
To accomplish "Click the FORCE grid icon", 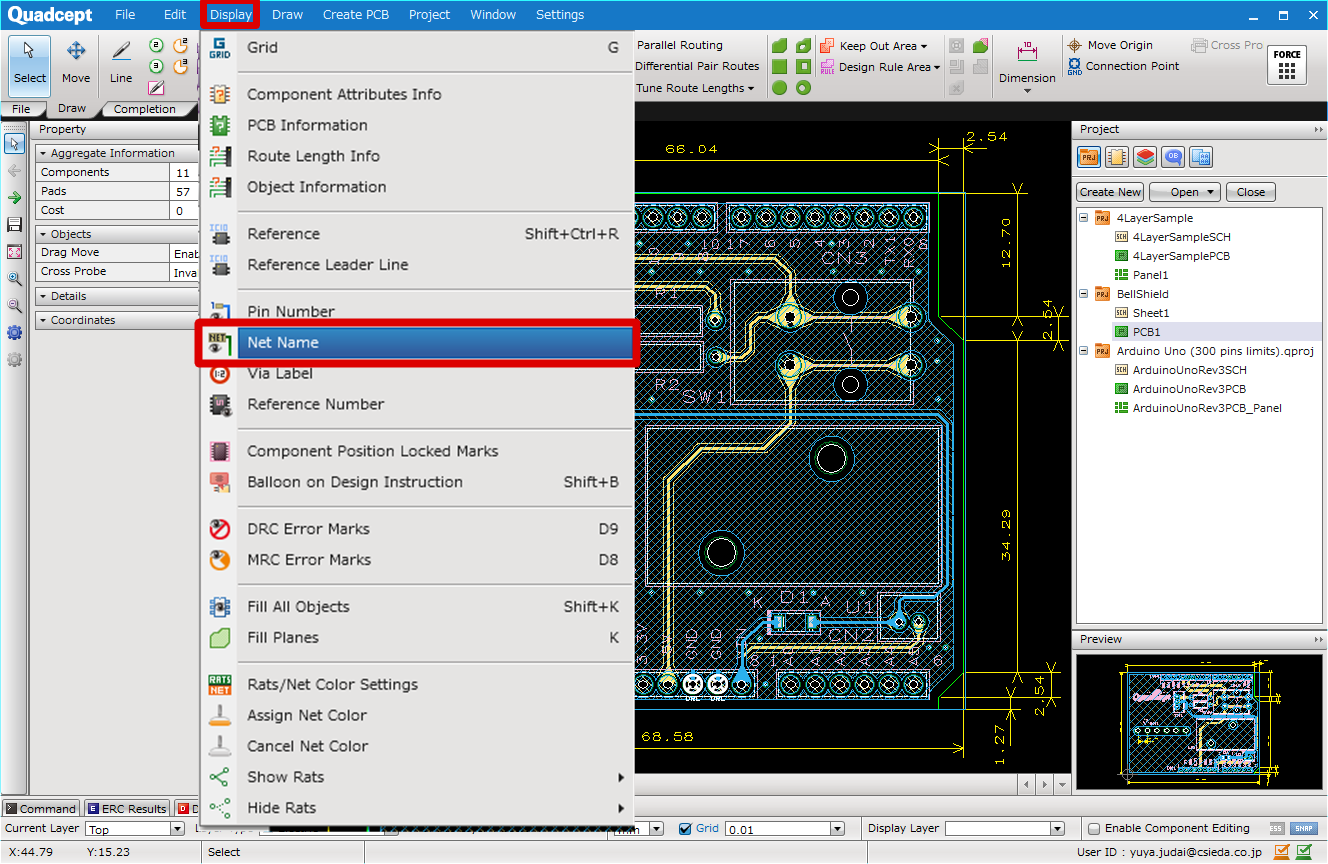I will click(x=1288, y=64).
